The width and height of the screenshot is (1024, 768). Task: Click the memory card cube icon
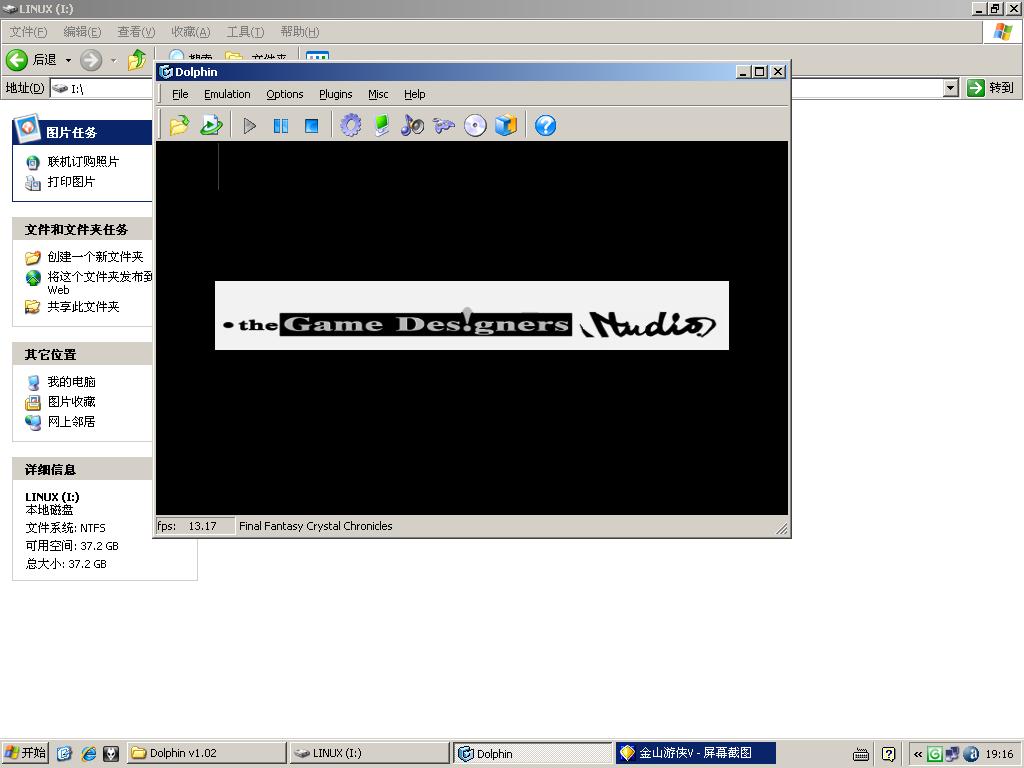point(505,125)
